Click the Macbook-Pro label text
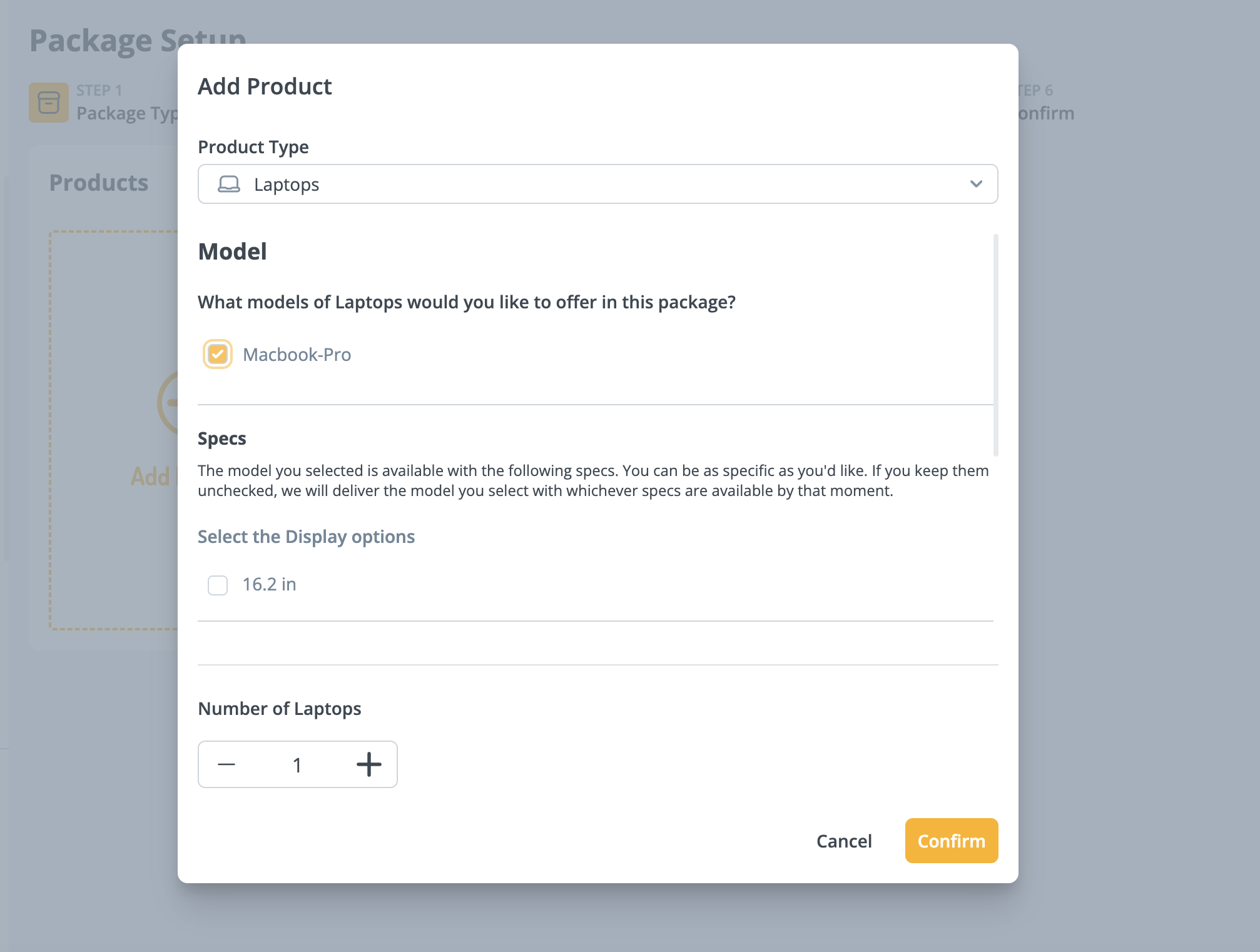The image size is (1260, 952). (x=297, y=355)
